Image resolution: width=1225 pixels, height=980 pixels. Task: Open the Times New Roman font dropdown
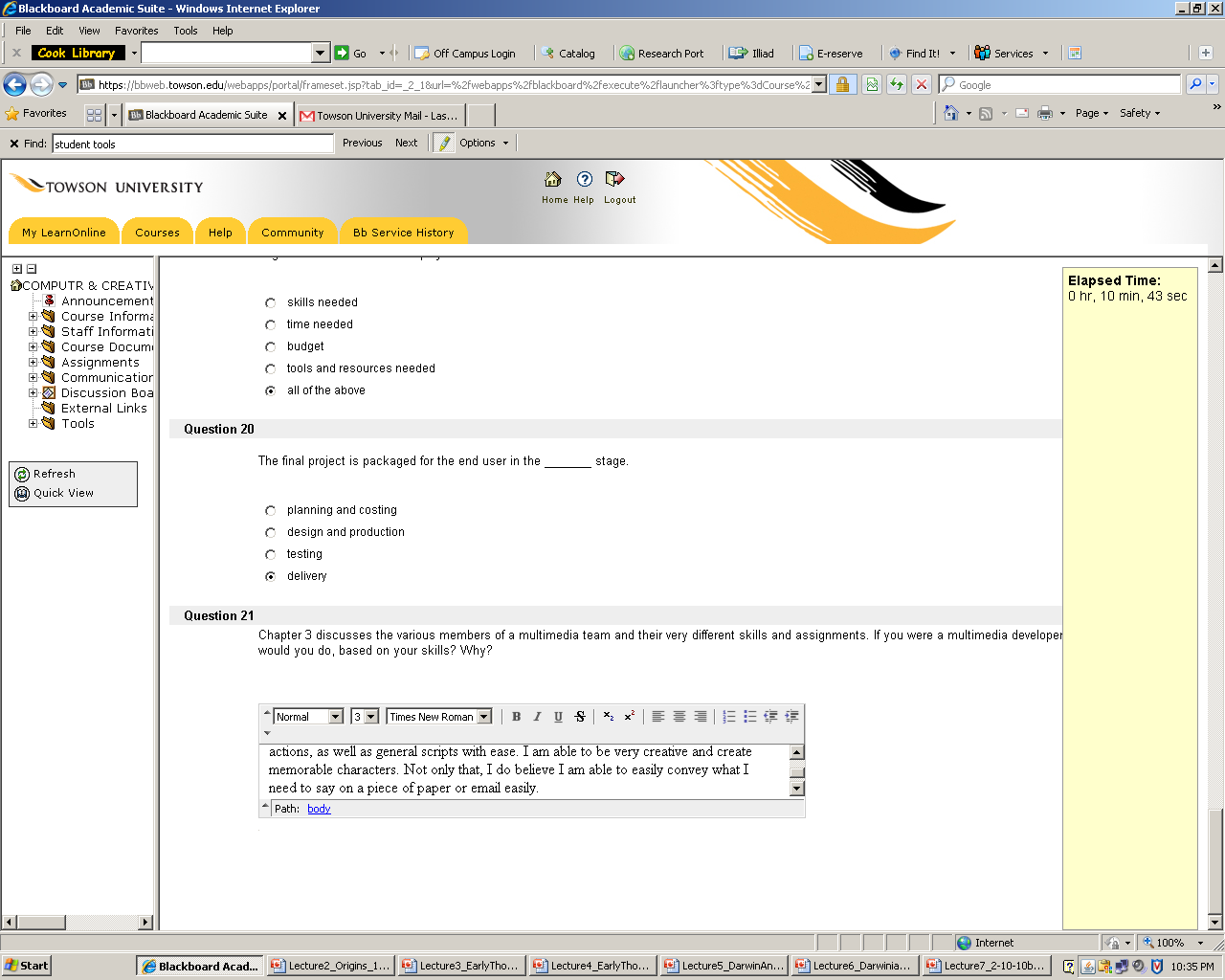[484, 717]
